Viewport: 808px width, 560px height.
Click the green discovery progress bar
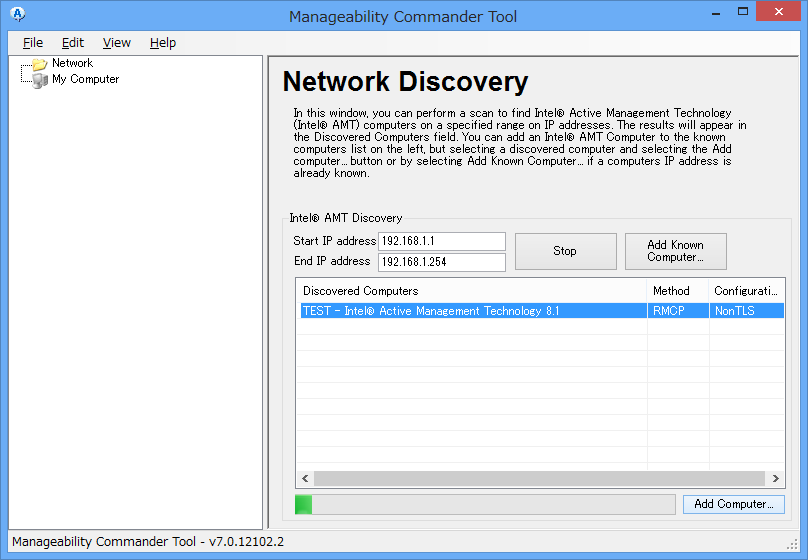point(485,504)
